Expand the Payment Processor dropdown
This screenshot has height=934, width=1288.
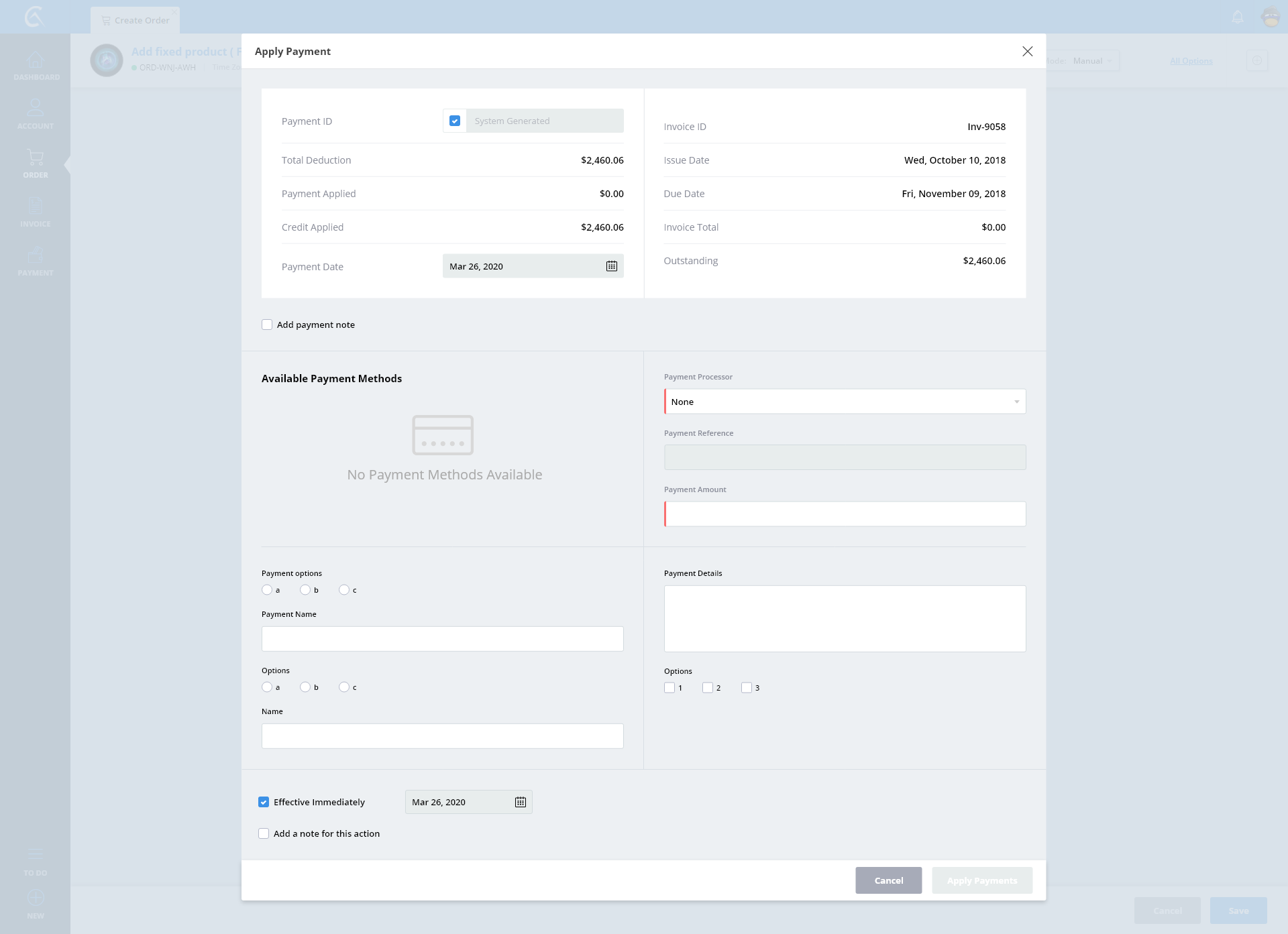click(845, 402)
